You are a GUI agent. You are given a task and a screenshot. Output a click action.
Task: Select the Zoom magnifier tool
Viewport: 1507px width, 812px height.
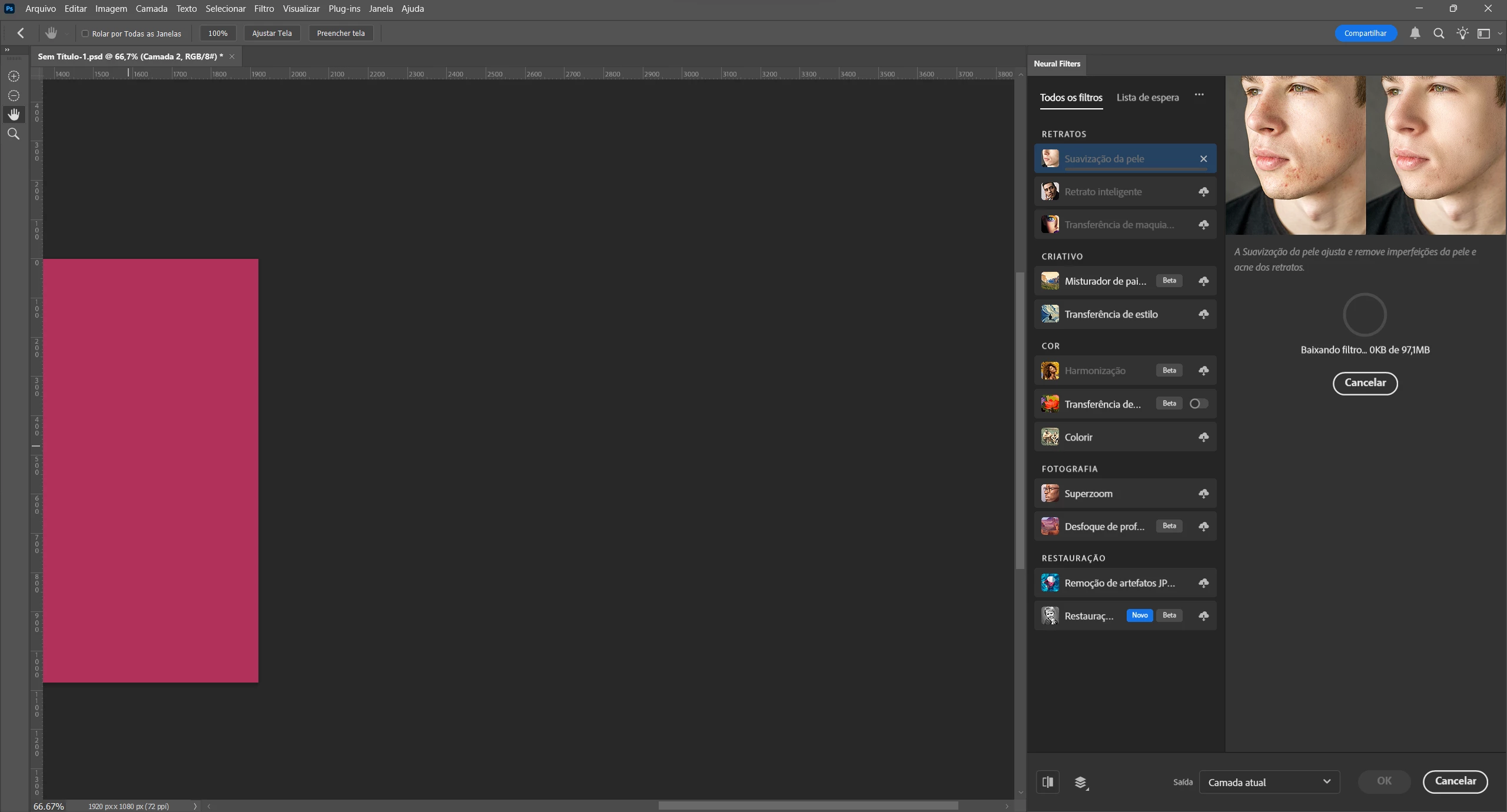[x=14, y=134]
